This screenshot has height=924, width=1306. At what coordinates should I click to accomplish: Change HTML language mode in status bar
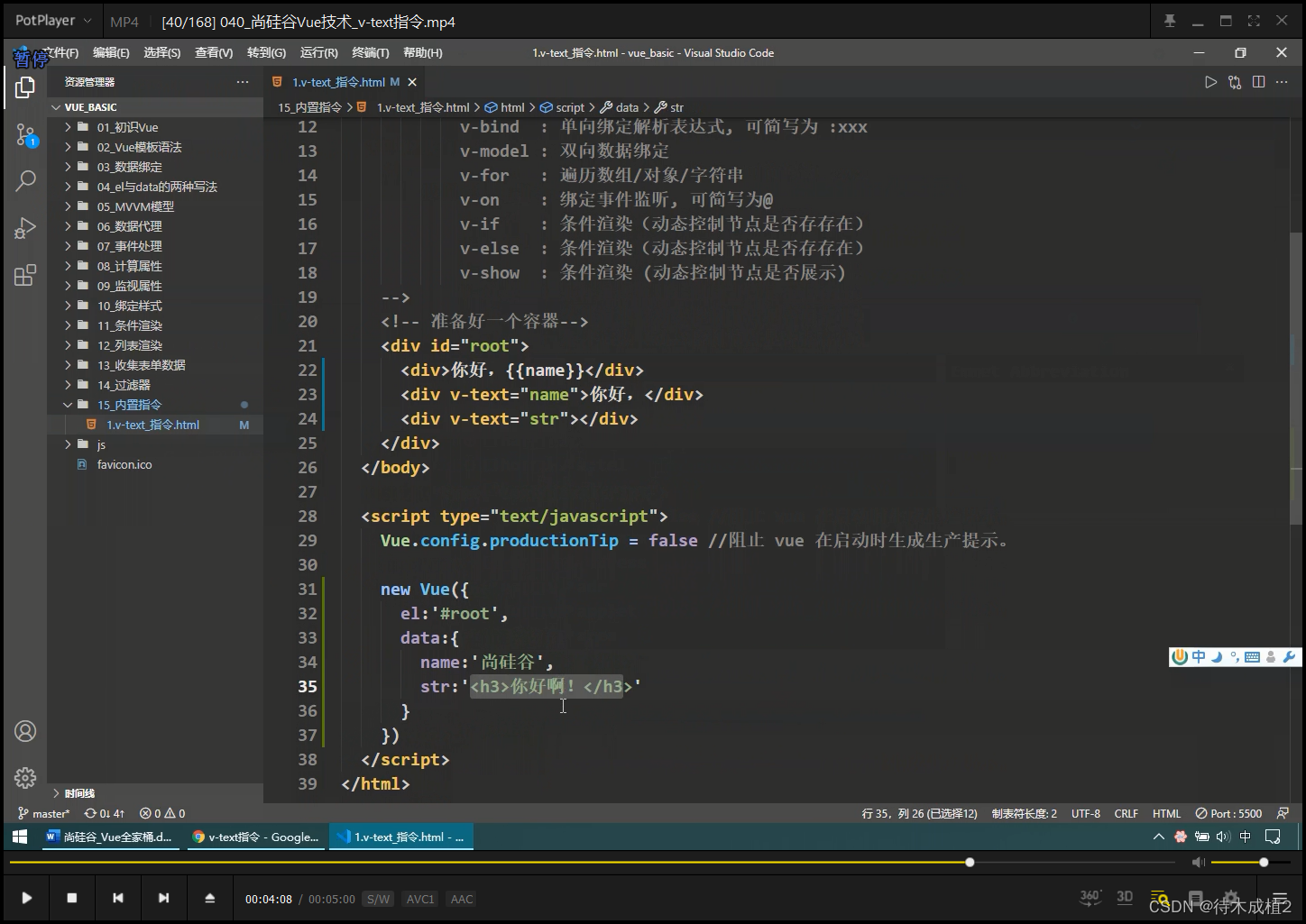click(1166, 813)
